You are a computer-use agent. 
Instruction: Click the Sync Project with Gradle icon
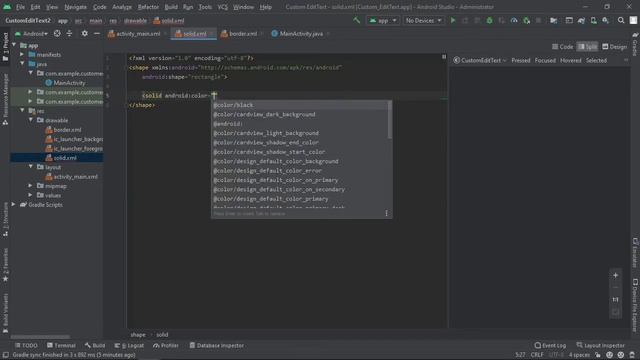coord(581,20)
